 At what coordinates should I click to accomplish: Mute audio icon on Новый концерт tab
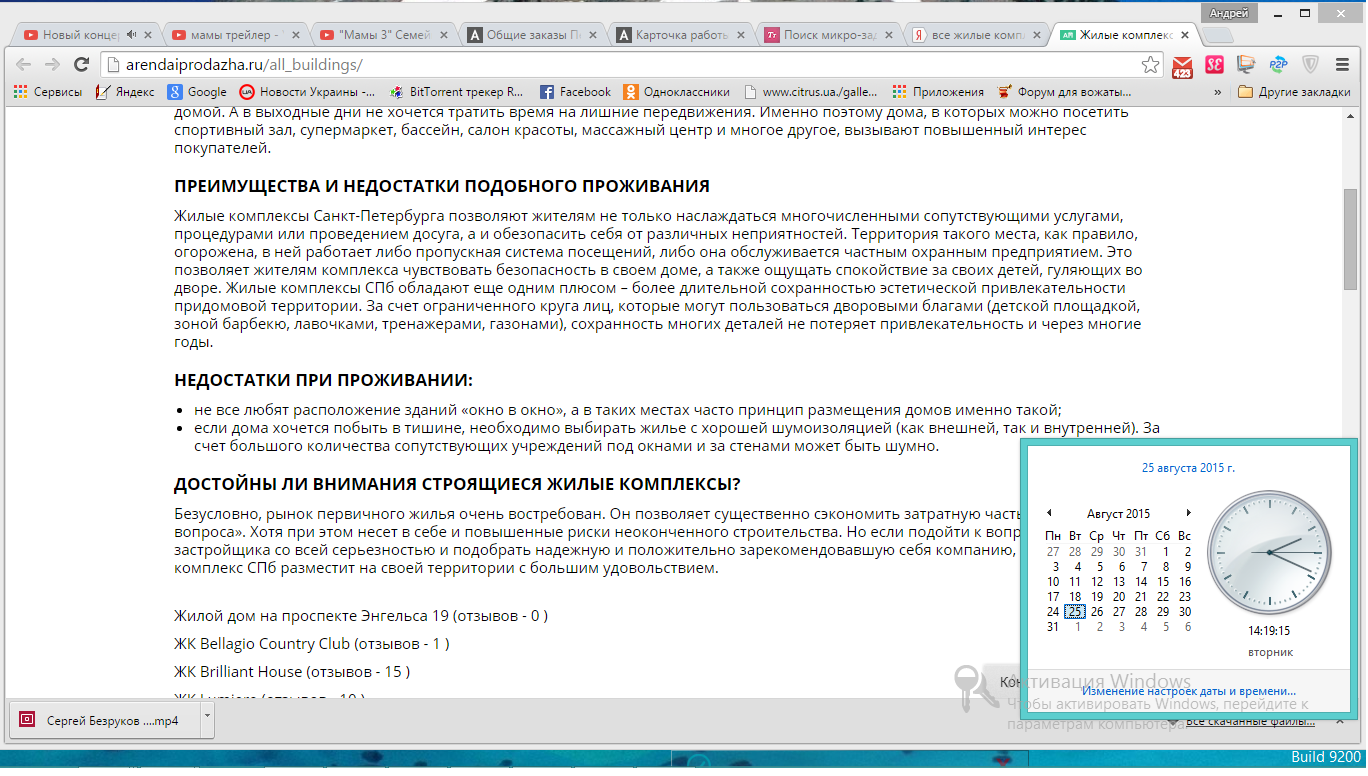point(131,35)
